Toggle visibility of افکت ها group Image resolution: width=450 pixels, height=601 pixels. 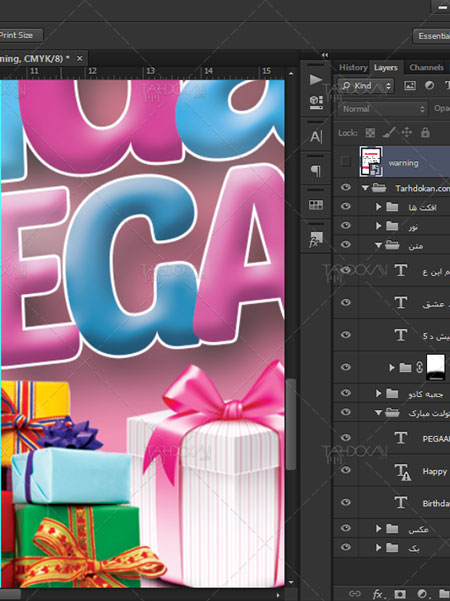345,206
